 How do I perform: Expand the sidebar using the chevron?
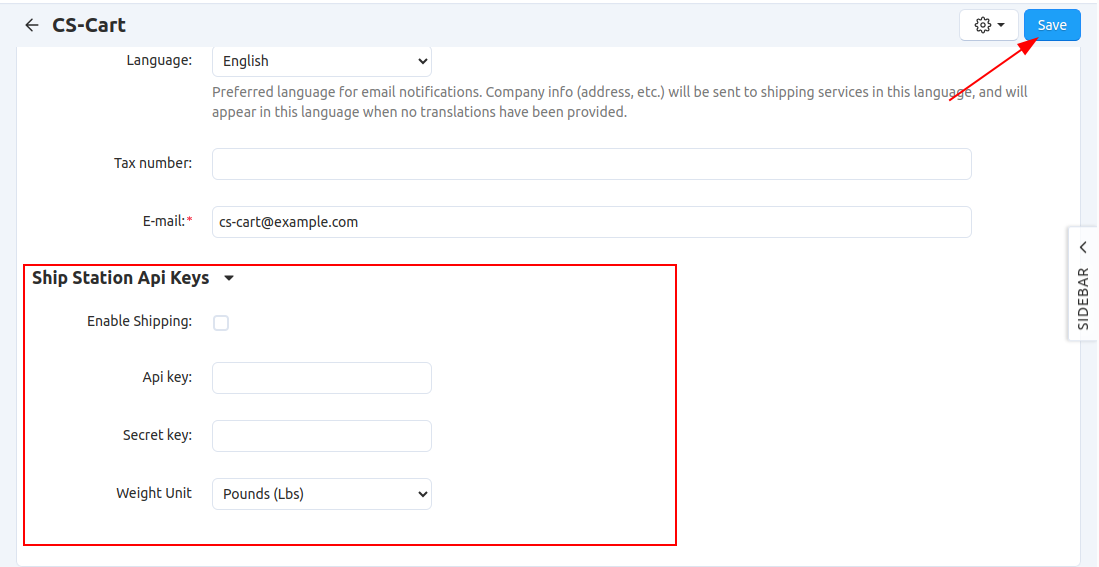pos(1083,247)
